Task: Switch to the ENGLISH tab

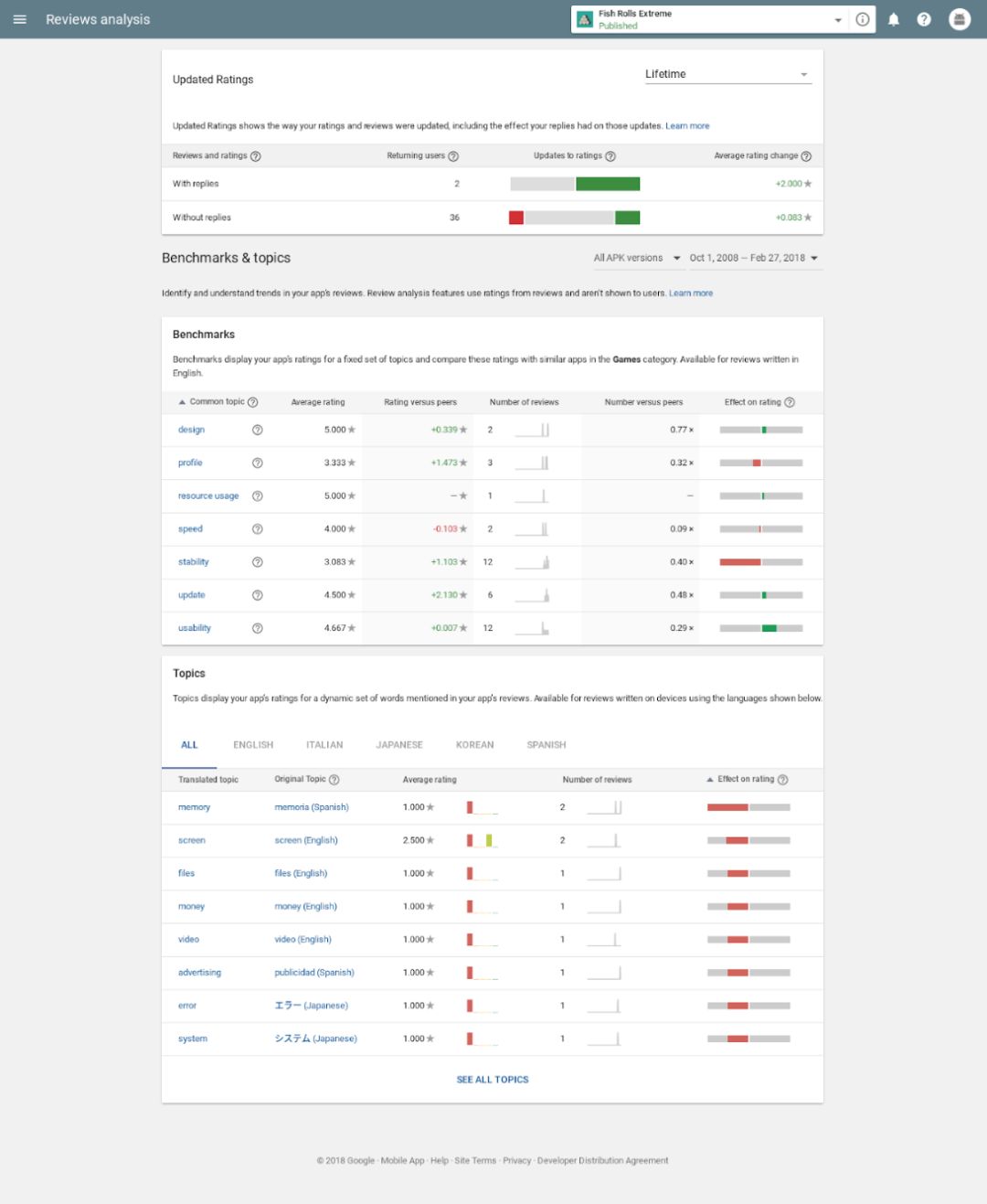Action: coord(253,745)
